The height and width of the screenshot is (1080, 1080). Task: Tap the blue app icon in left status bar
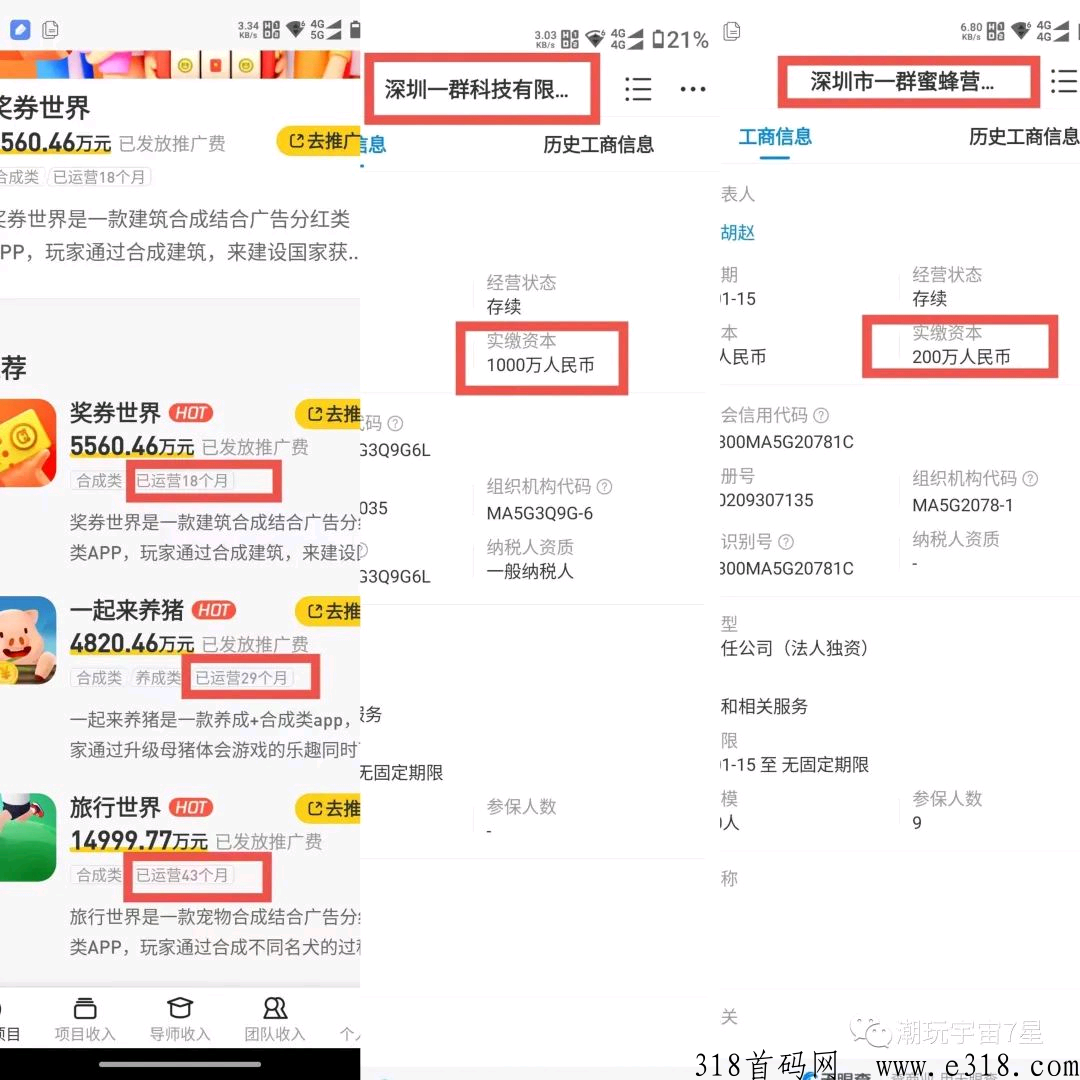(20, 30)
